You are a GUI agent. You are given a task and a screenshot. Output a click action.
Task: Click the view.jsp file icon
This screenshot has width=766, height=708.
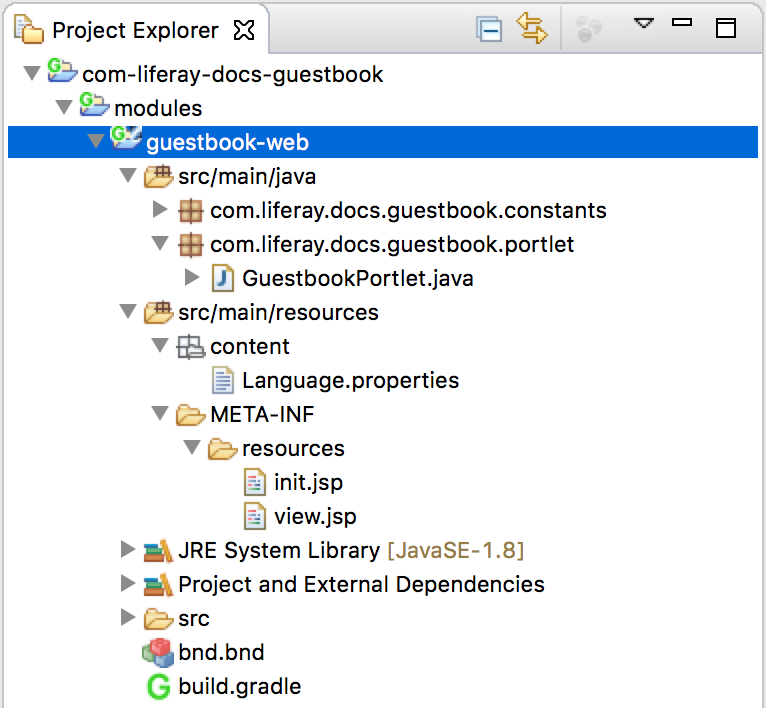pos(255,516)
